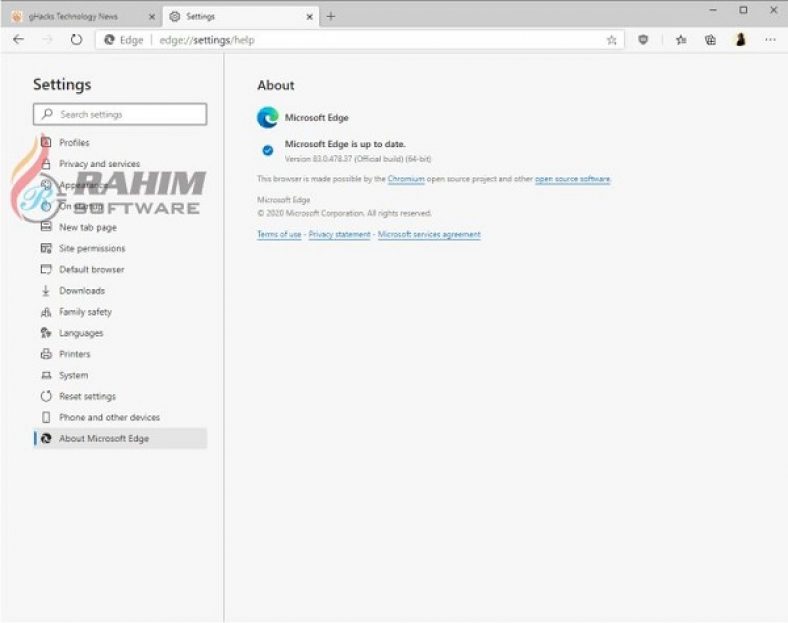Follow the Chromium link
This screenshot has height=623, width=788.
click(x=406, y=179)
